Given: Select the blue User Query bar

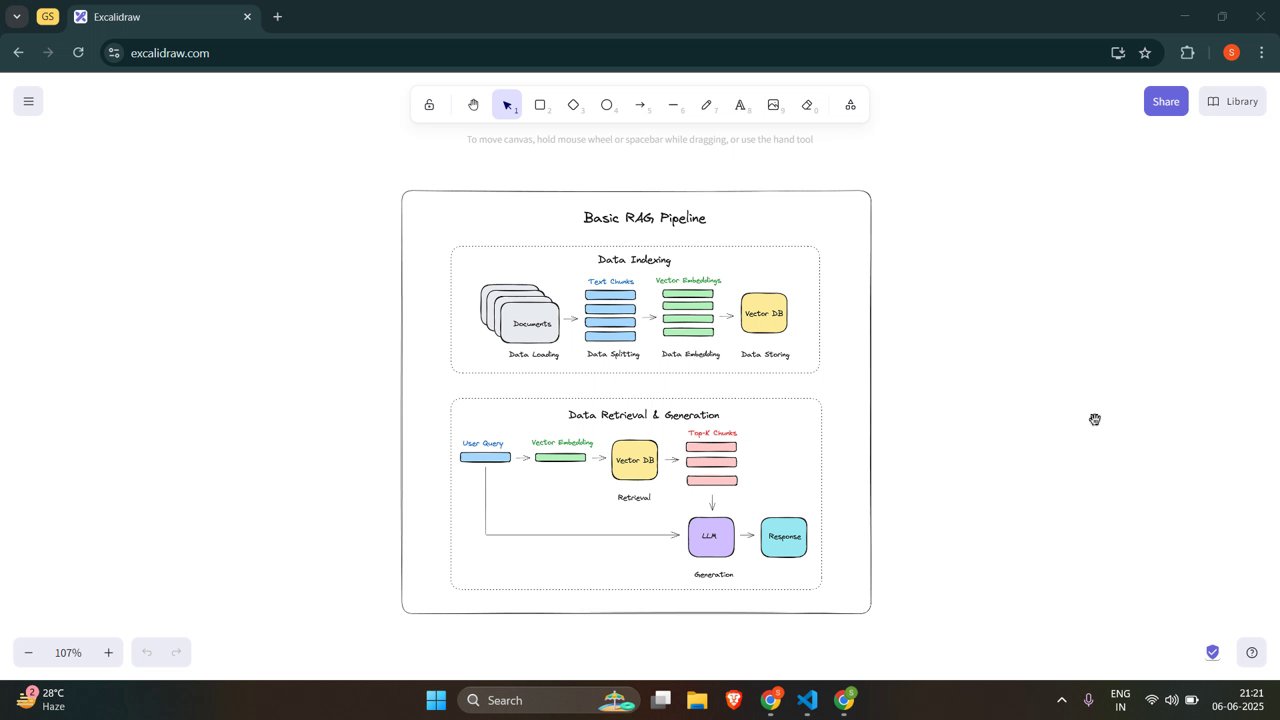Looking at the screenshot, I should (485, 457).
